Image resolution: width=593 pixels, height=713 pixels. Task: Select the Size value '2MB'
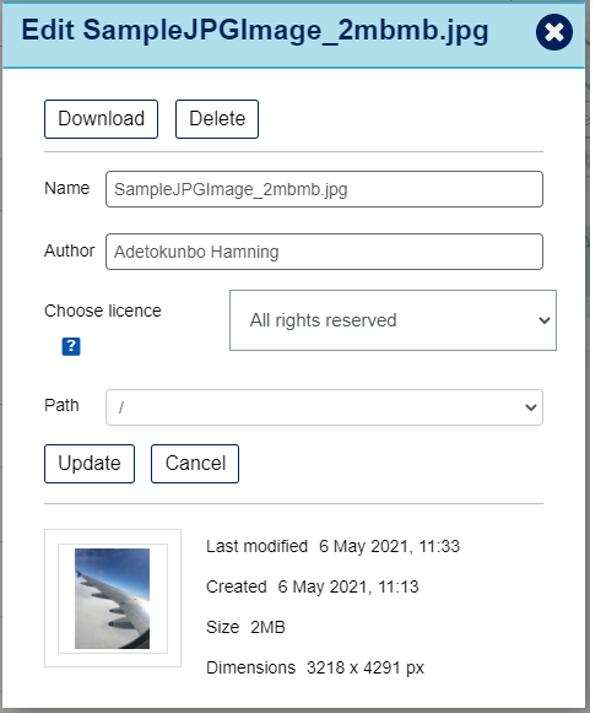(x=268, y=627)
